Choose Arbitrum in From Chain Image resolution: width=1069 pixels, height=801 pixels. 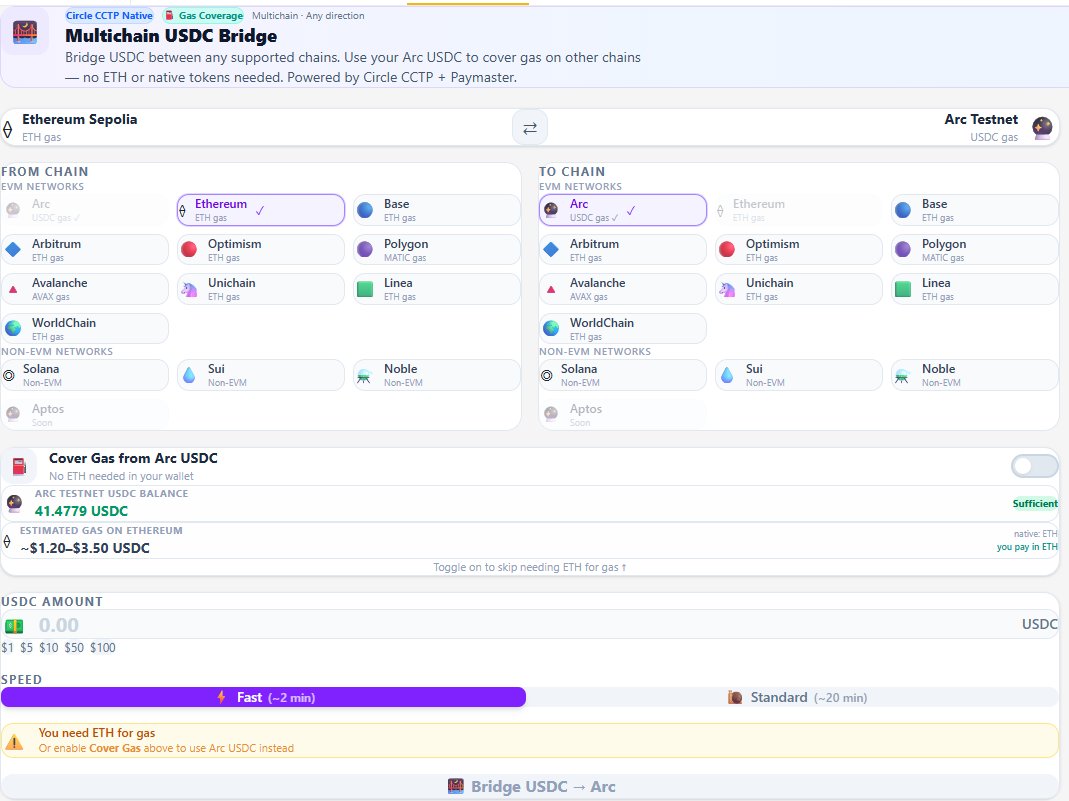coord(85,250)
